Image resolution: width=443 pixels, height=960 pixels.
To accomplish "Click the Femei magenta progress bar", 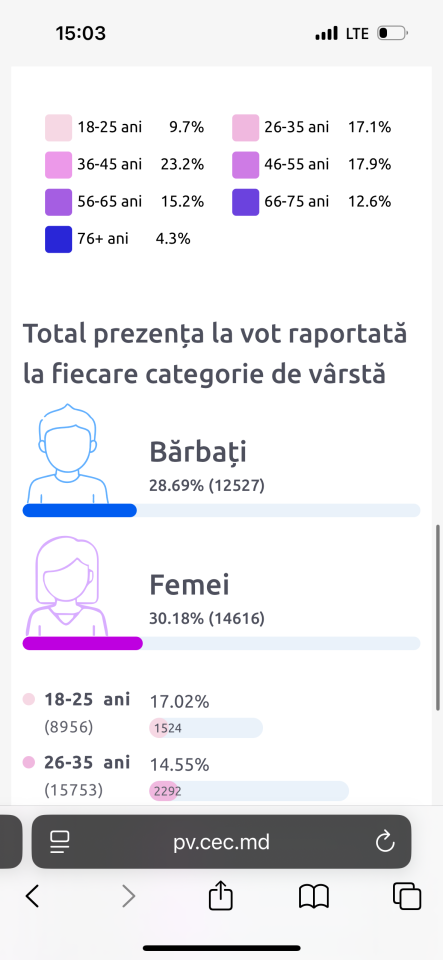I will (221, 643).
